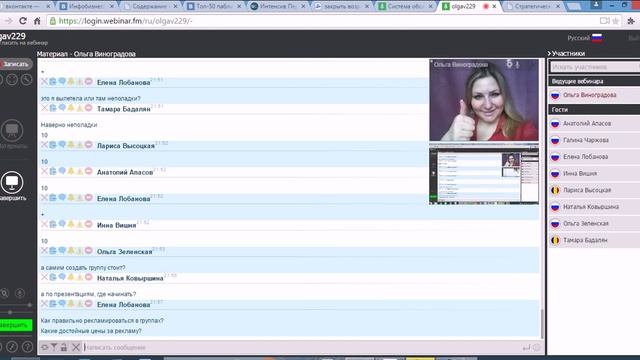Click the clipboard icon beside Тамара Бадалян
This screenshot has height=360, width=640.
[53, 108]
